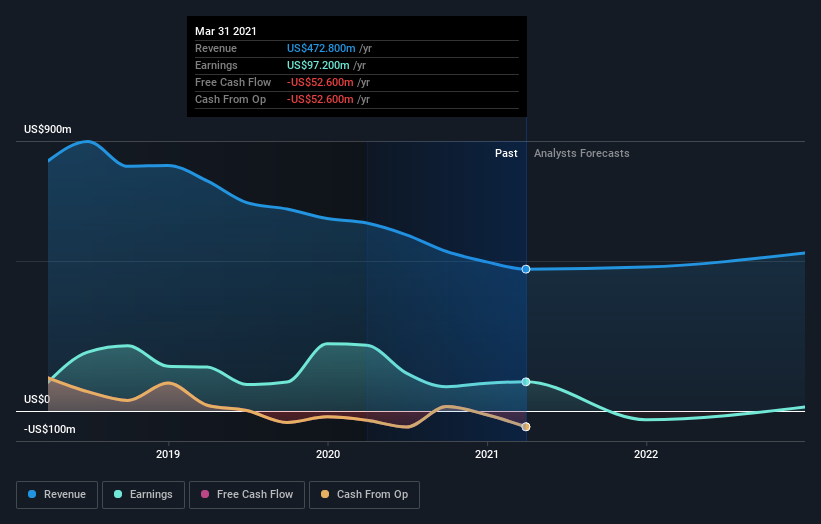Click the Past section label
This screenshot has height=524, width=821.
506,153
